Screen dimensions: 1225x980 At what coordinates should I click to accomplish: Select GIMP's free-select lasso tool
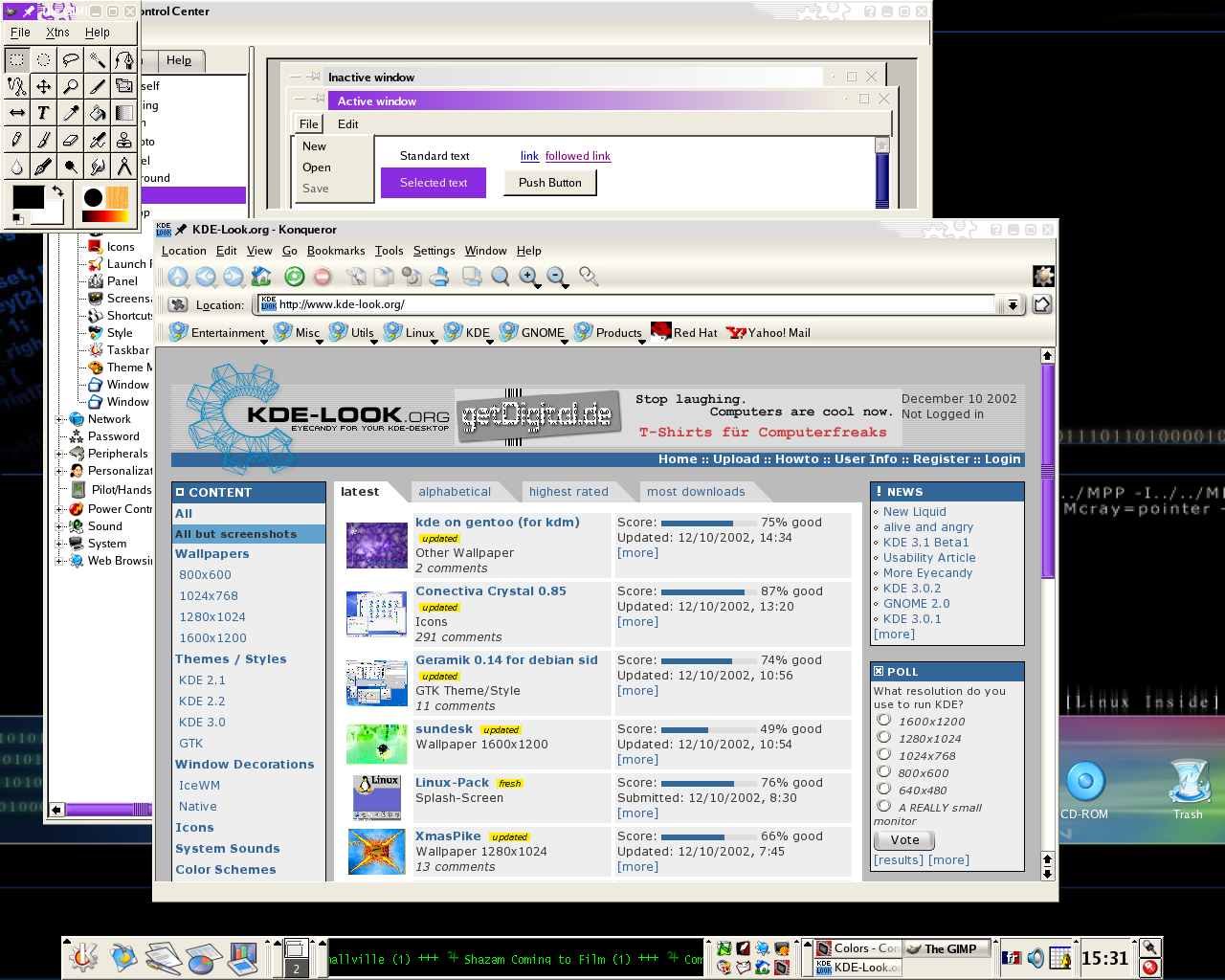tap(71, 59)
